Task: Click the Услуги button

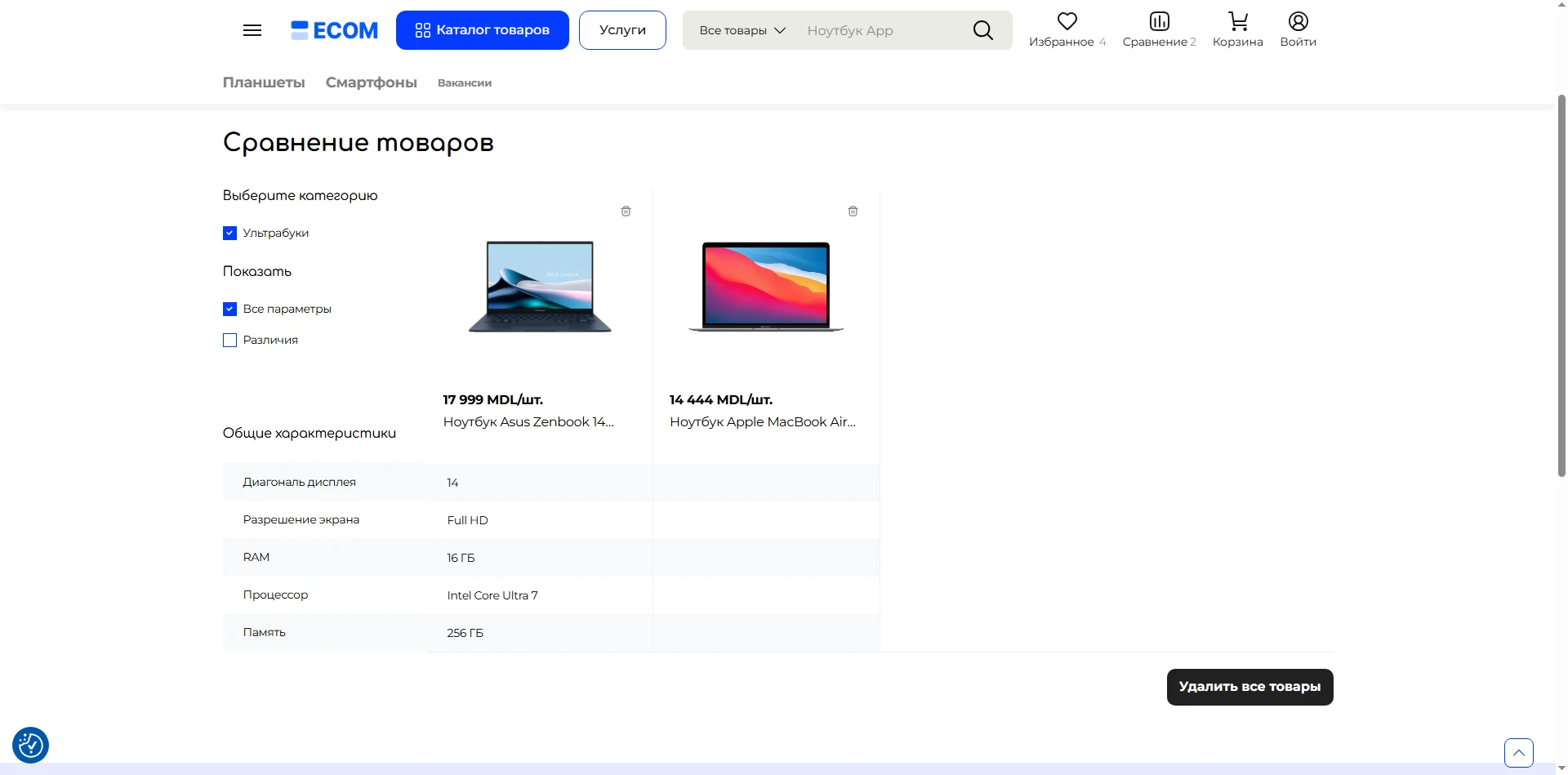Action: (622, 30)
